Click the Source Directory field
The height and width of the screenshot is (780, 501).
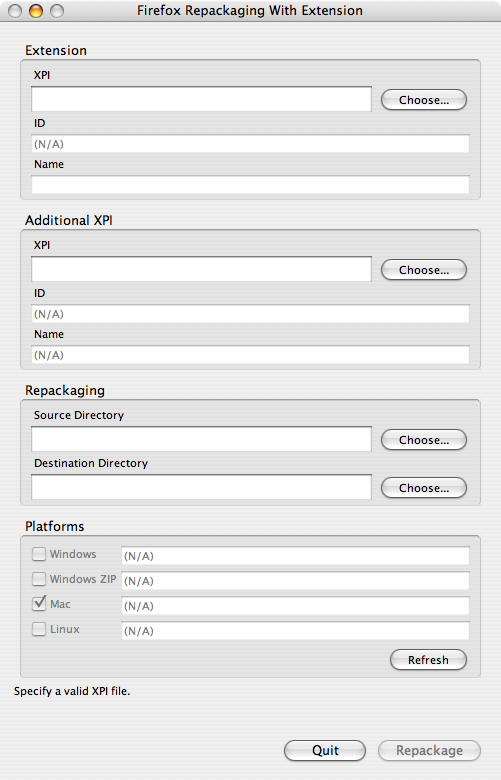click(201, 439)
